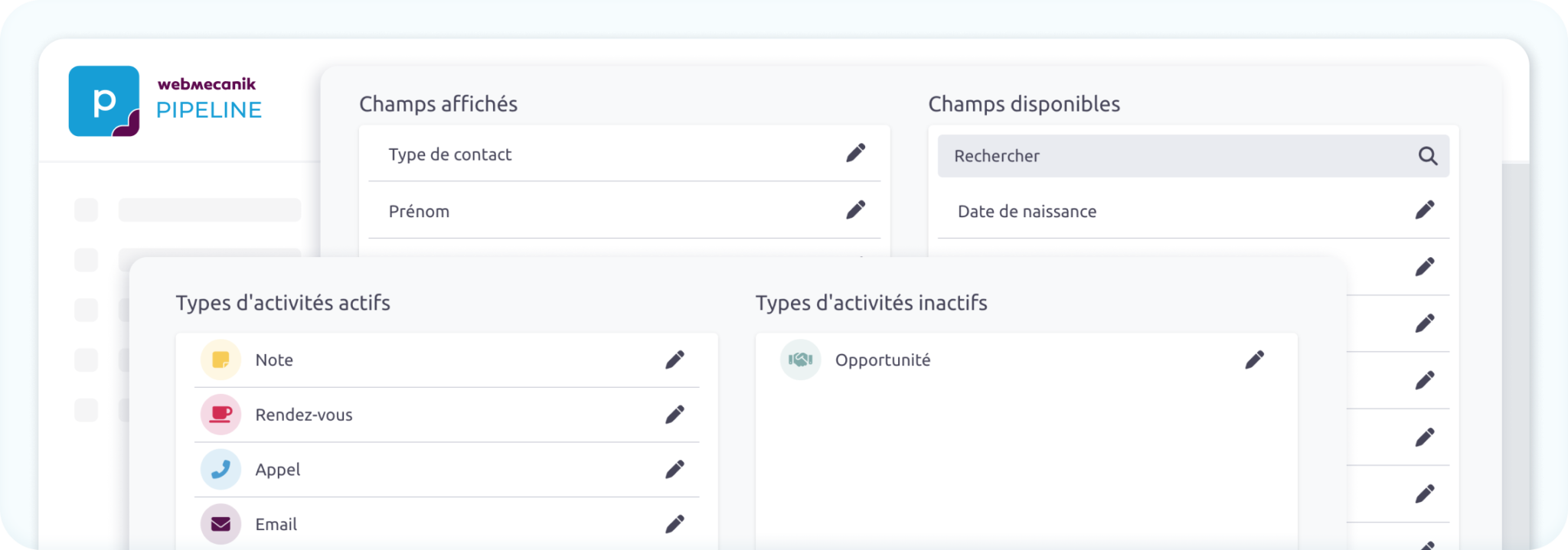Edit the Email activity type

point(674,524)
